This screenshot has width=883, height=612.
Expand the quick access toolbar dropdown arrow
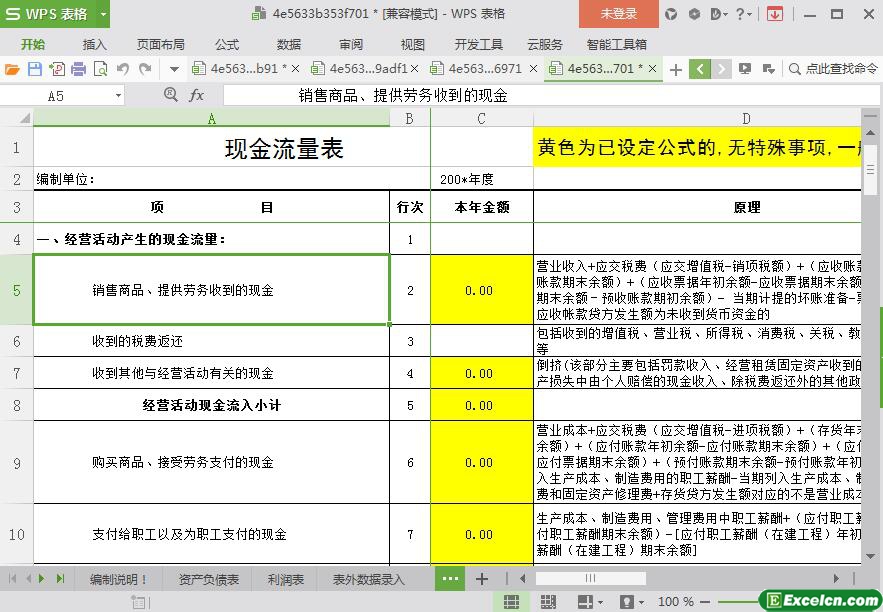174,69
